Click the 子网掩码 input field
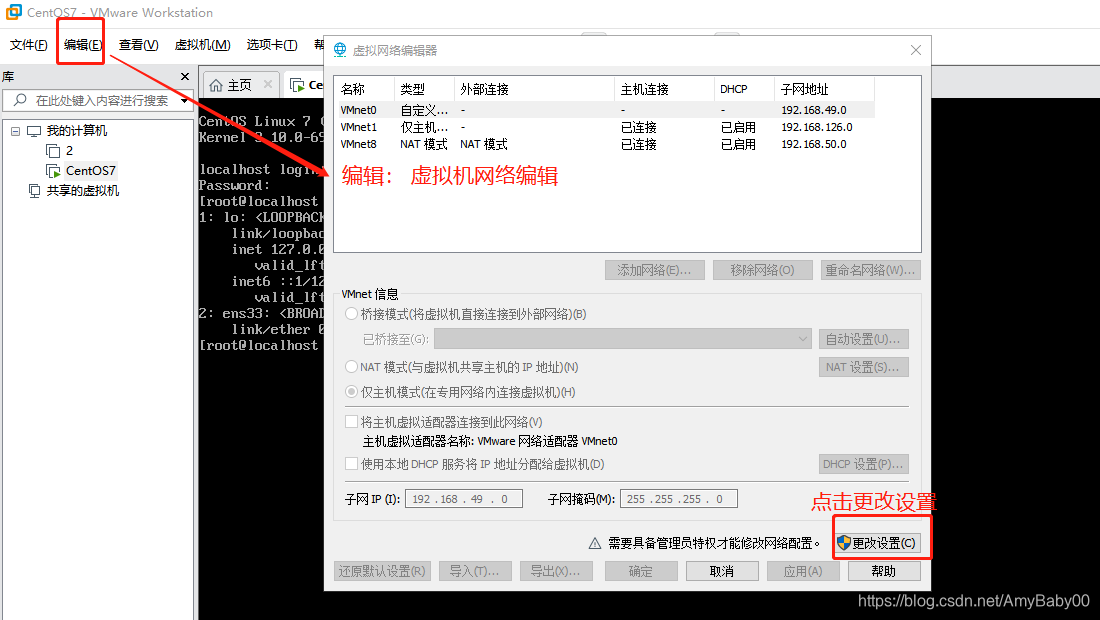This screenshot has height=620, width=1100. [x=678, y=499]
